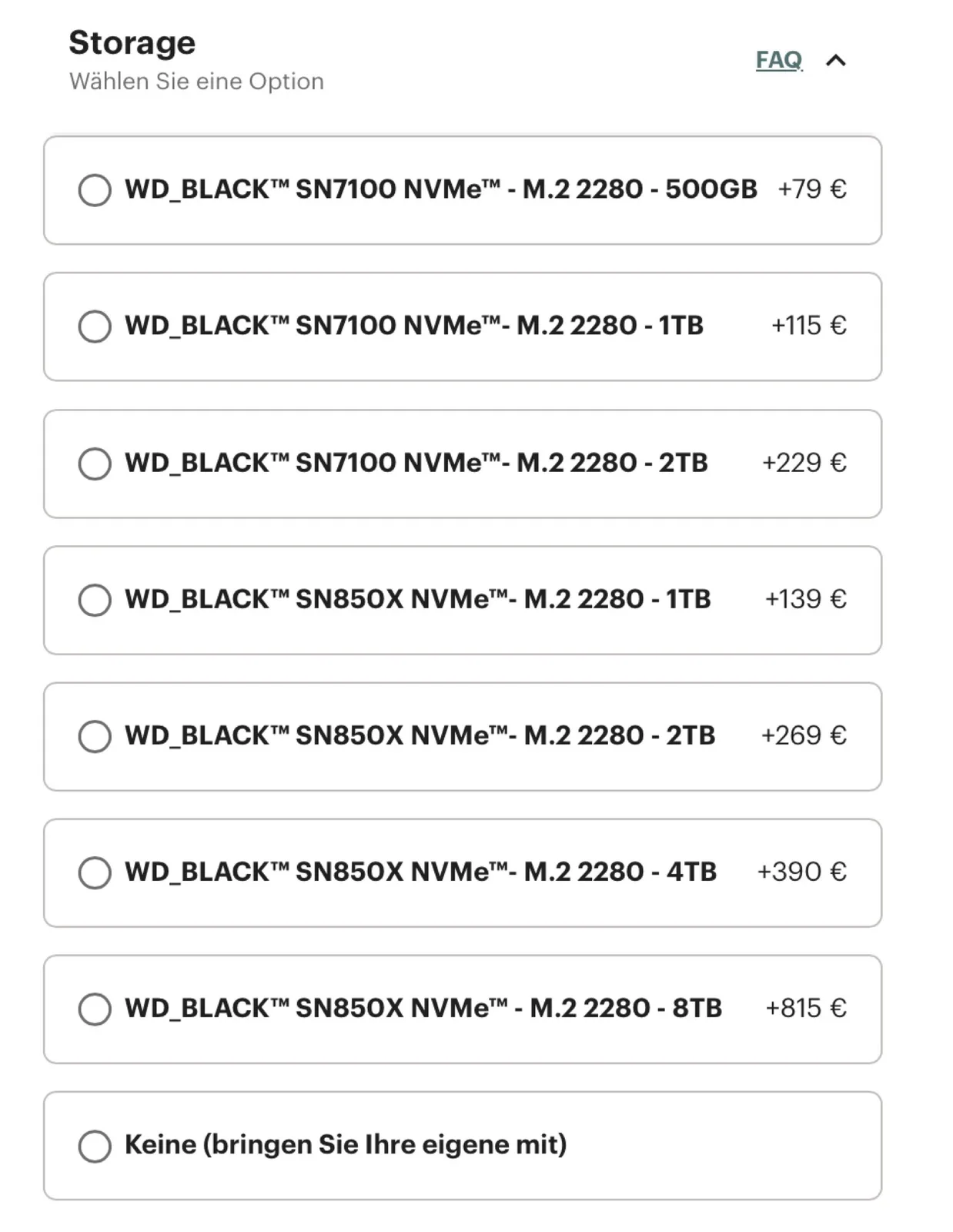Click the +229 € price label
Image resolution: width=953 pixels, height=1232 pixels.
point(804,463)
